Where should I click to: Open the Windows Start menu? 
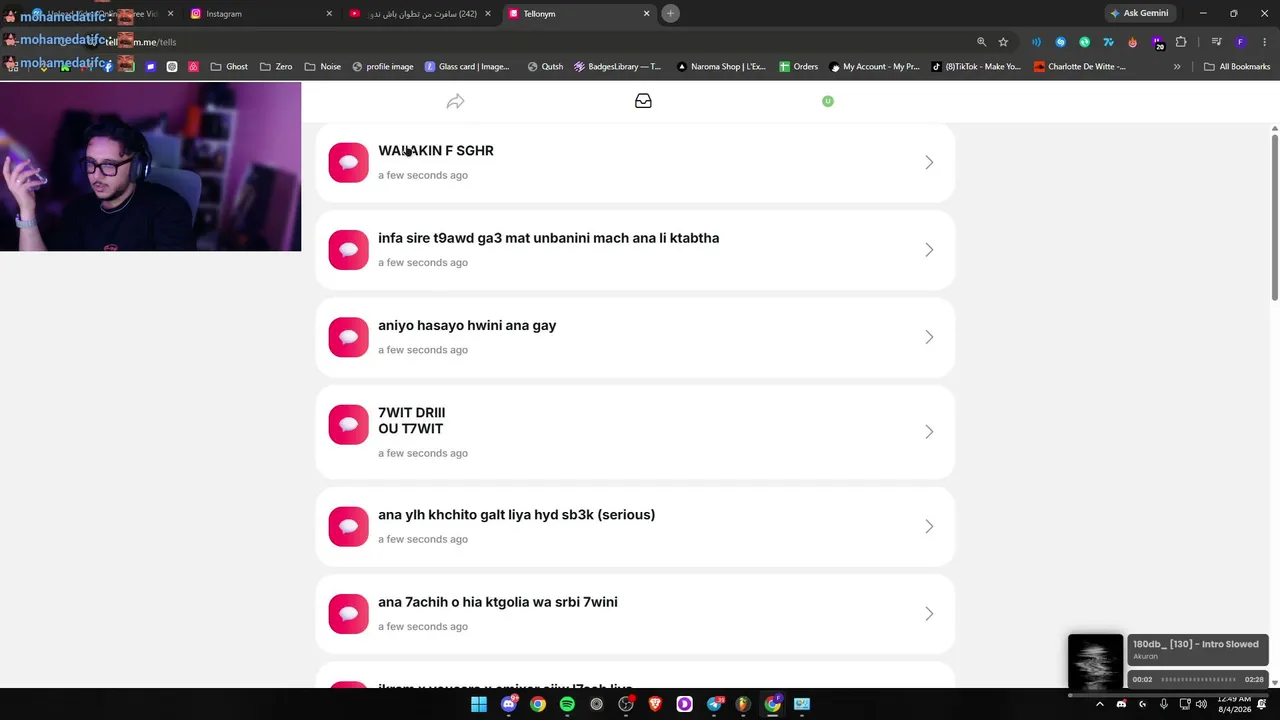point(479,704)
